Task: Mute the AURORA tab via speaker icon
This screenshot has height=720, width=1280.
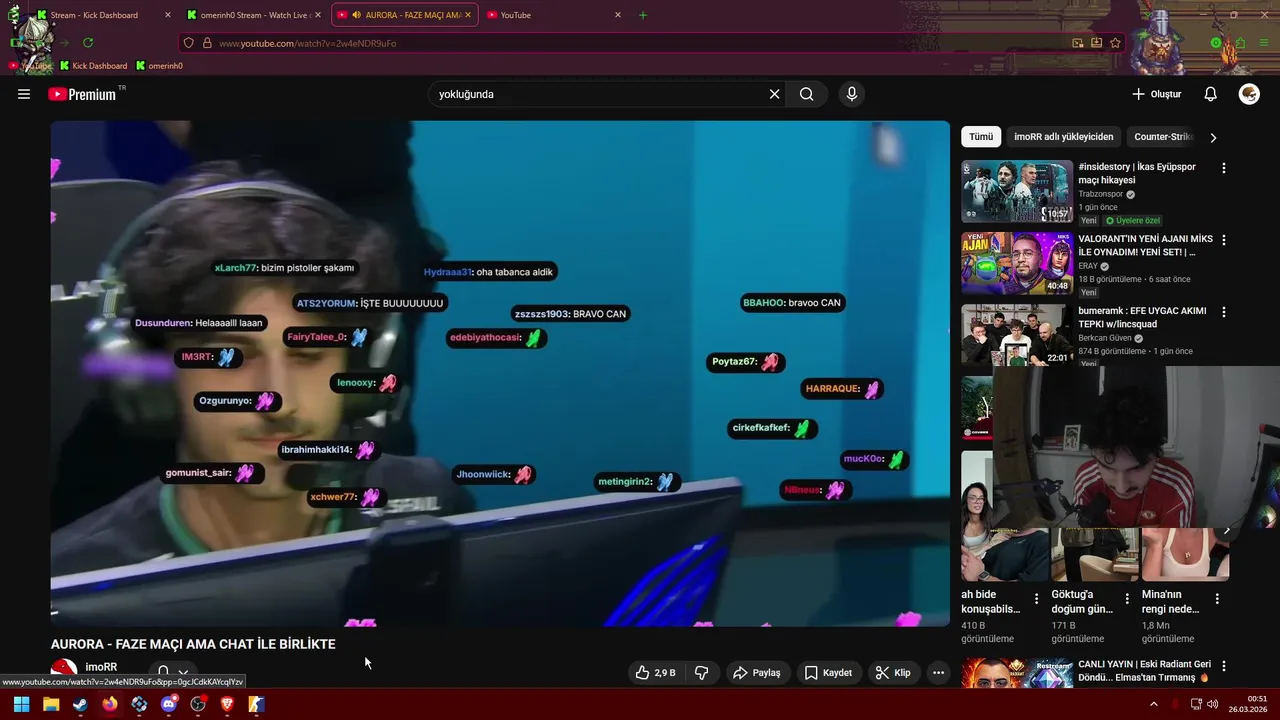Action: point(357,15)
